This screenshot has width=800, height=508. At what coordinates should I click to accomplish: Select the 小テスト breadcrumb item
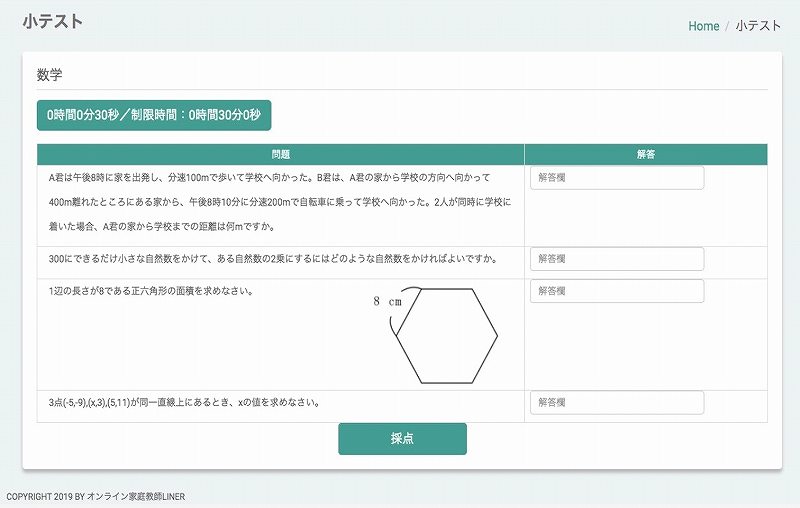pos(758,26)
